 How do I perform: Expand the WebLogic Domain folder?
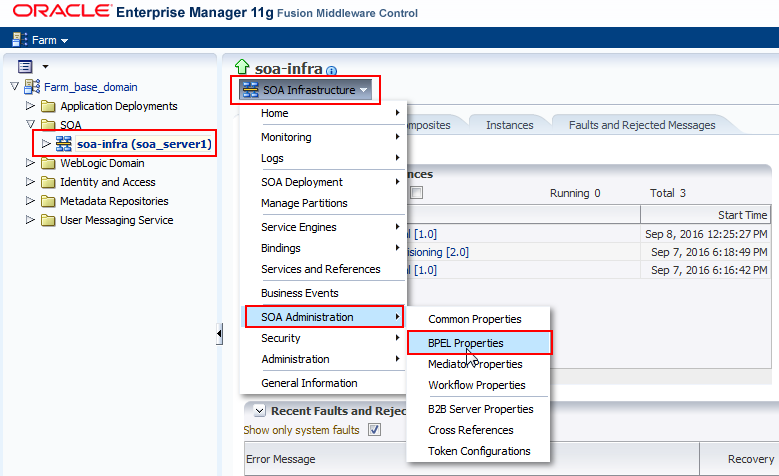pyautogui.click(x=30, y=162)
